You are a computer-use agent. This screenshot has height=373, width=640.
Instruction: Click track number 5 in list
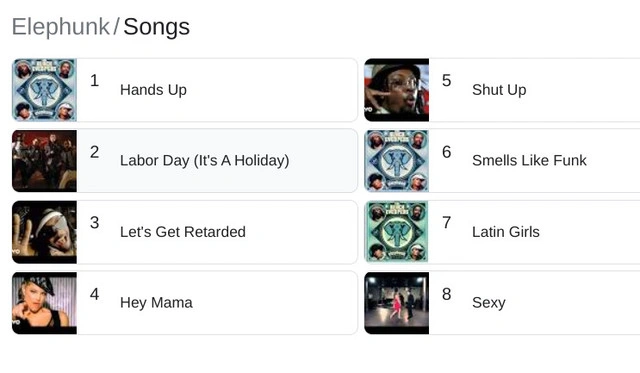coord(447,80)
